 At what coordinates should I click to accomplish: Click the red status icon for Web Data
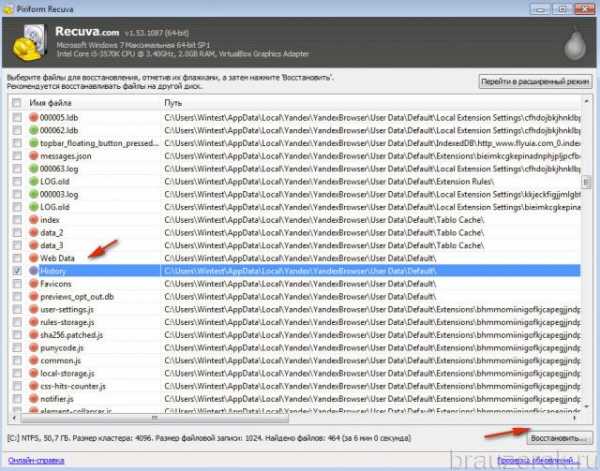click(33, 258)
